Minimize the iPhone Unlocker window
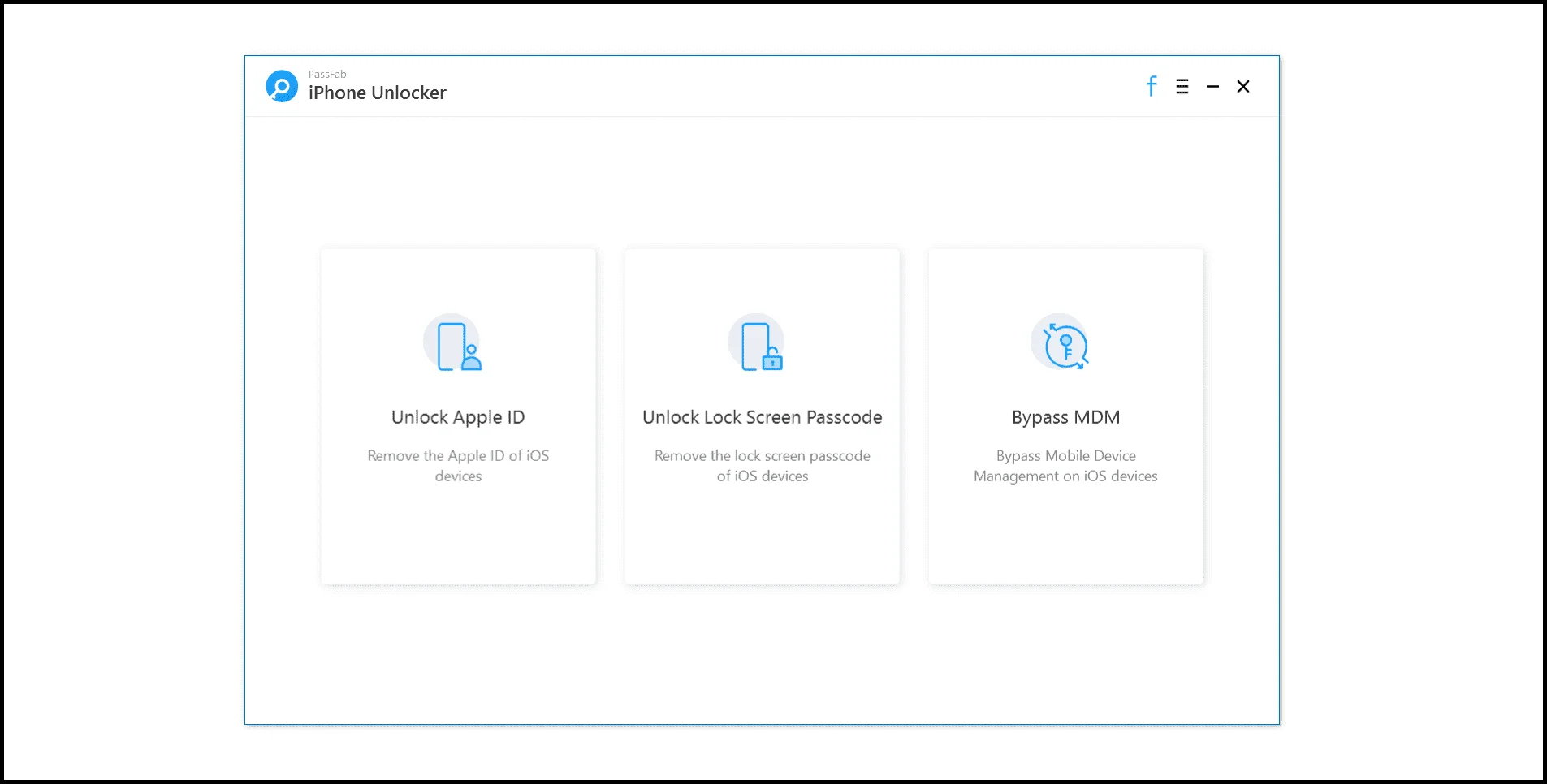Screen dimensions: 1547x784 pos(1212,87)
